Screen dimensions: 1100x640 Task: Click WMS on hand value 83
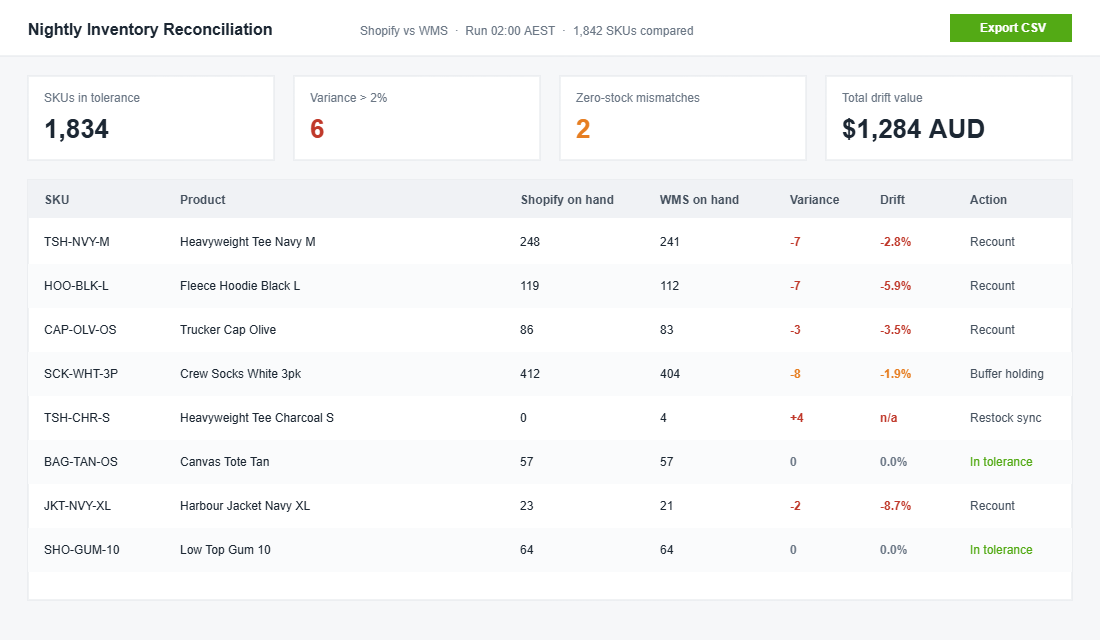(x=666, y=330)
